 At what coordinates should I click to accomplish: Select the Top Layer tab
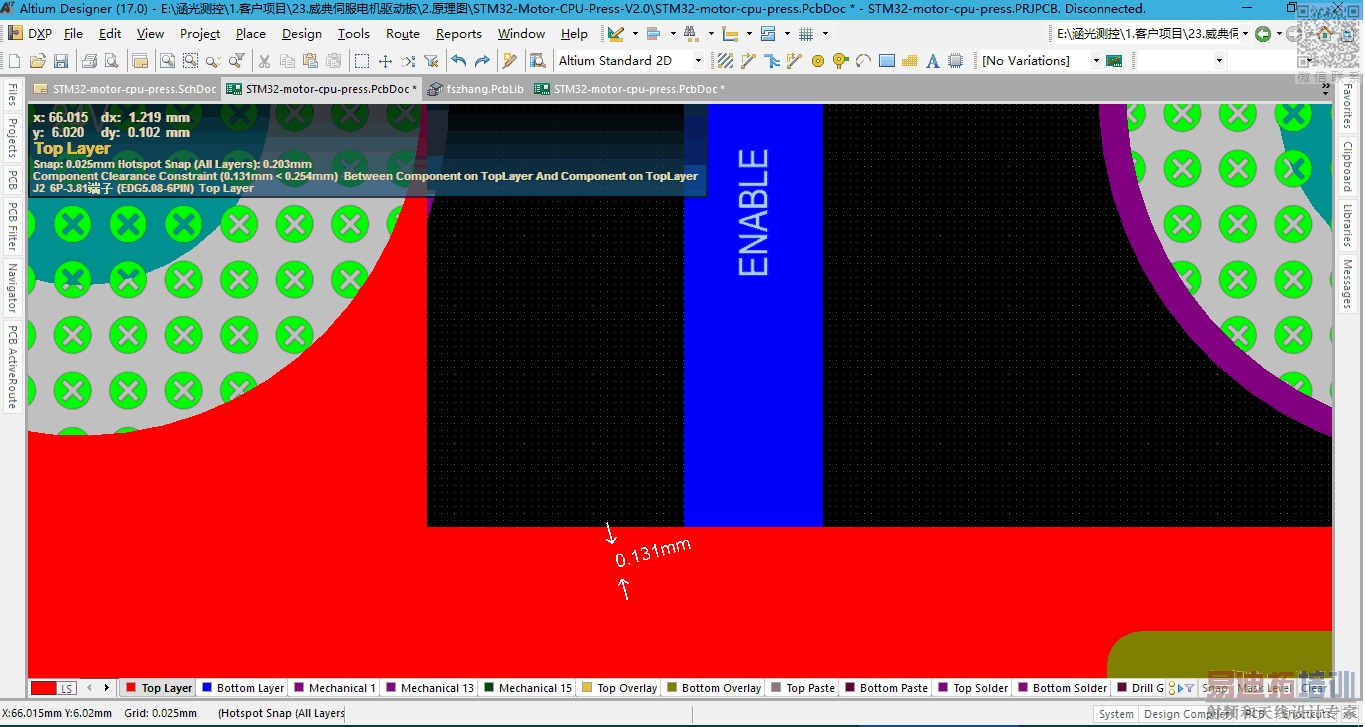click(158, 688)
